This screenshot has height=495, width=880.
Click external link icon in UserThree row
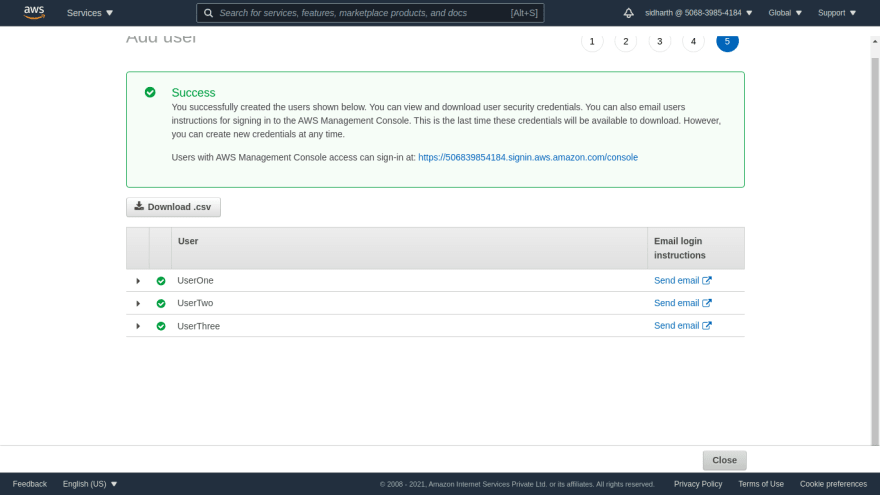pyautogui.click(x=707, y=326)
